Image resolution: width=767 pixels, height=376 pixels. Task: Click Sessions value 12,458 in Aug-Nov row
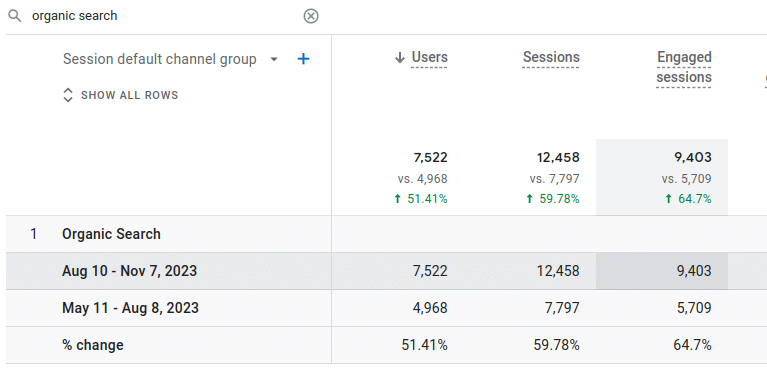(x=558, y=271)
